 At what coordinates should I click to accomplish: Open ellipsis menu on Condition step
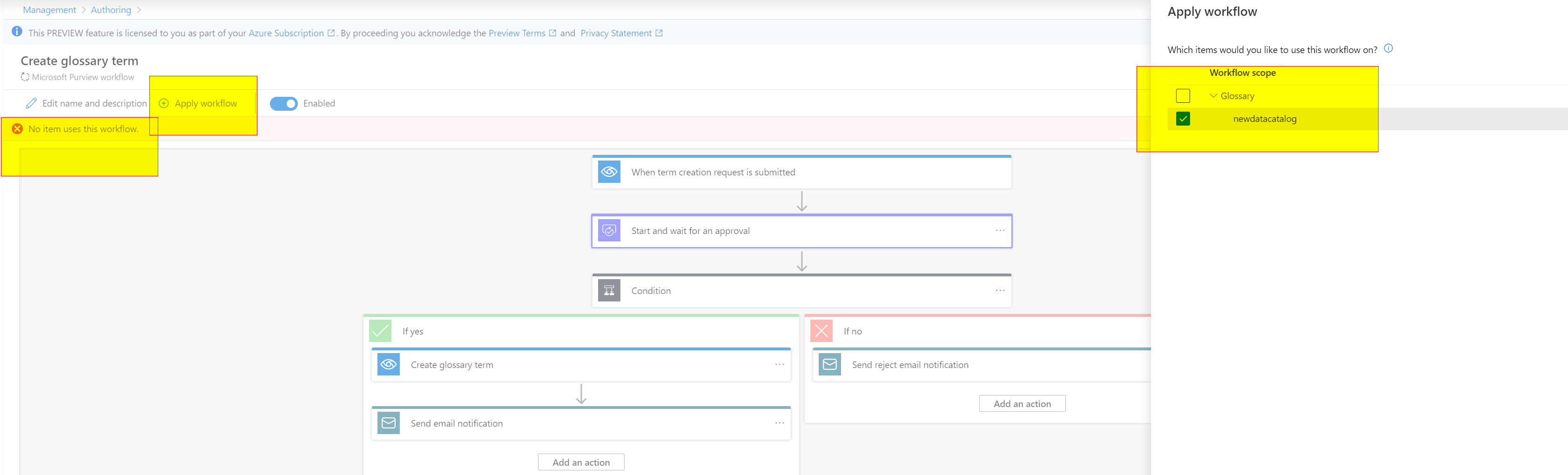(x=999, y=290)
